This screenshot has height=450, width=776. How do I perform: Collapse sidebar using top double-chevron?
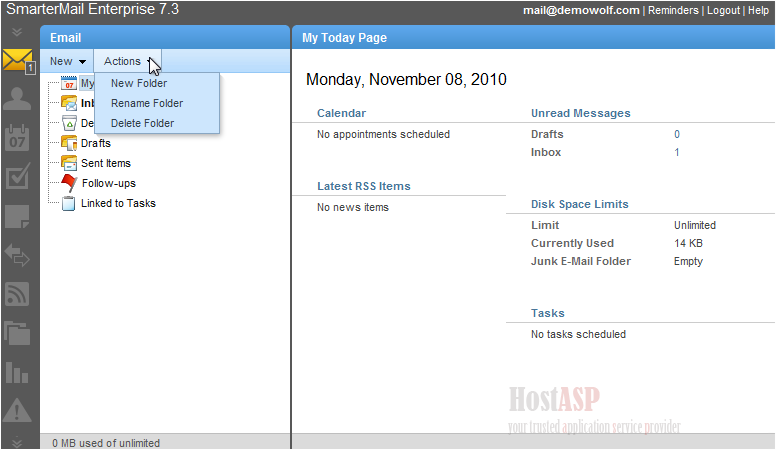(x=17, y=33)
